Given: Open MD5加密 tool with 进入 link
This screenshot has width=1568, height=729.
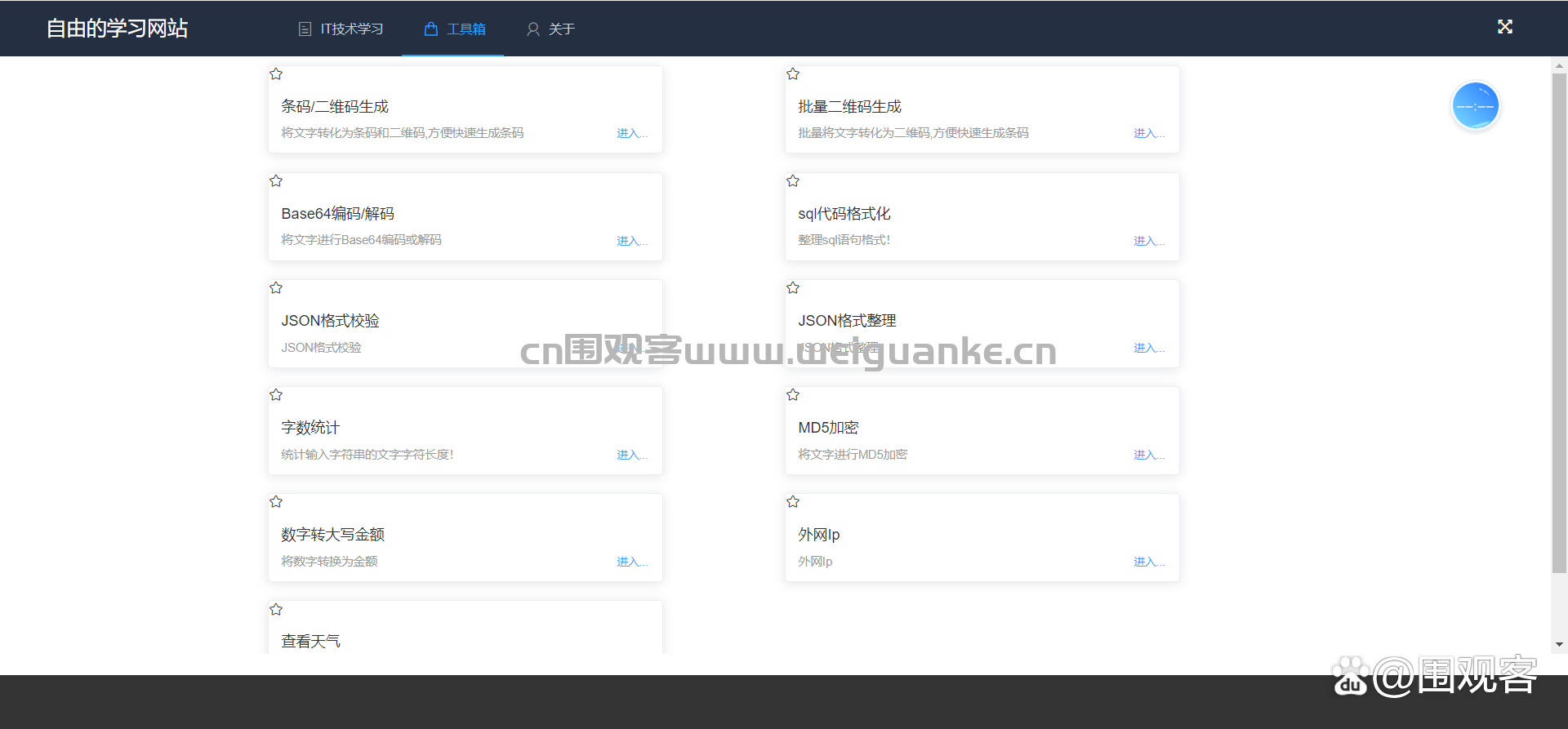Looking at the screenshot, I should click(x=1149, y=455).
